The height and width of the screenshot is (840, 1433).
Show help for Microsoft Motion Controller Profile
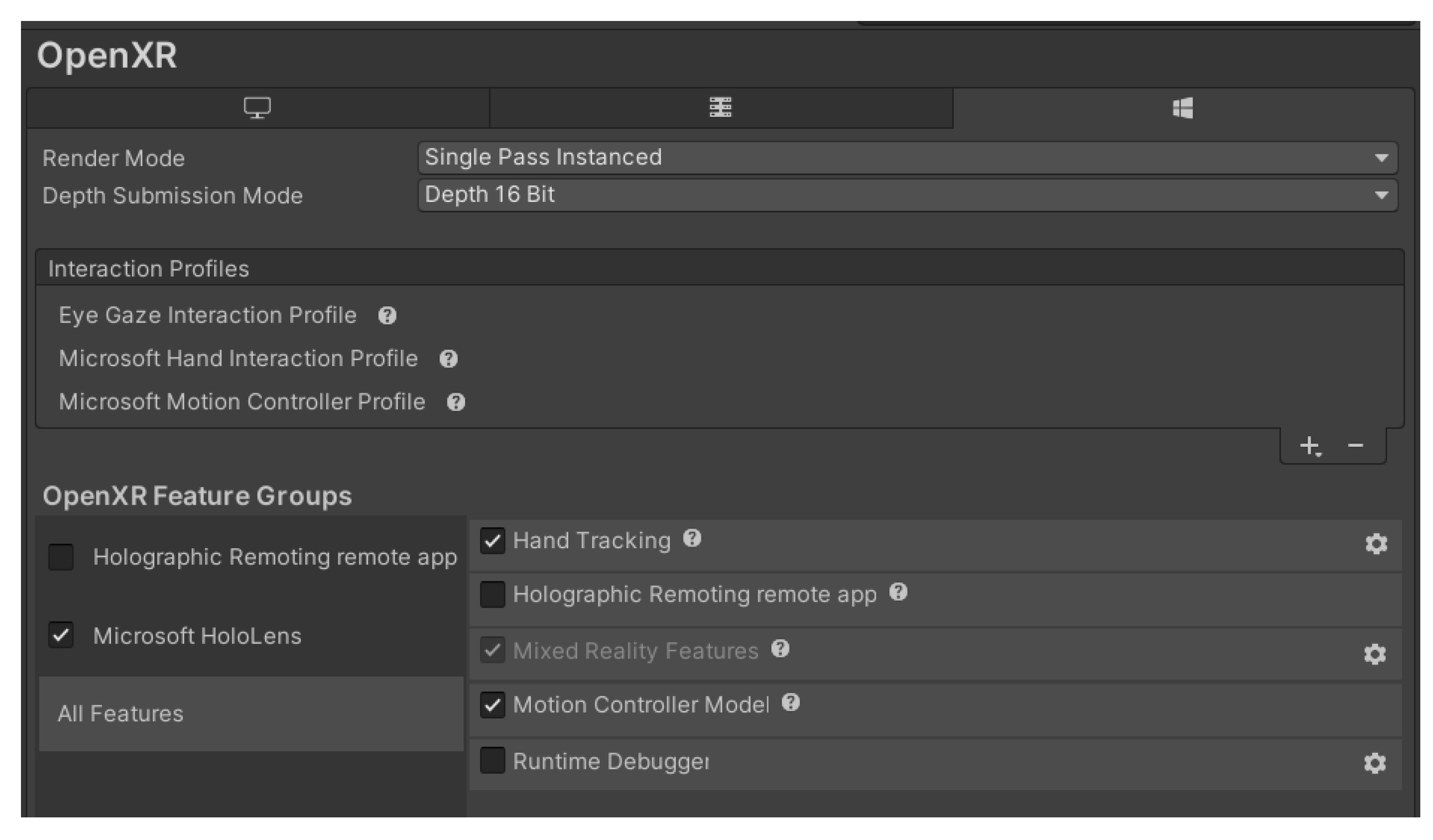point(456,403)
